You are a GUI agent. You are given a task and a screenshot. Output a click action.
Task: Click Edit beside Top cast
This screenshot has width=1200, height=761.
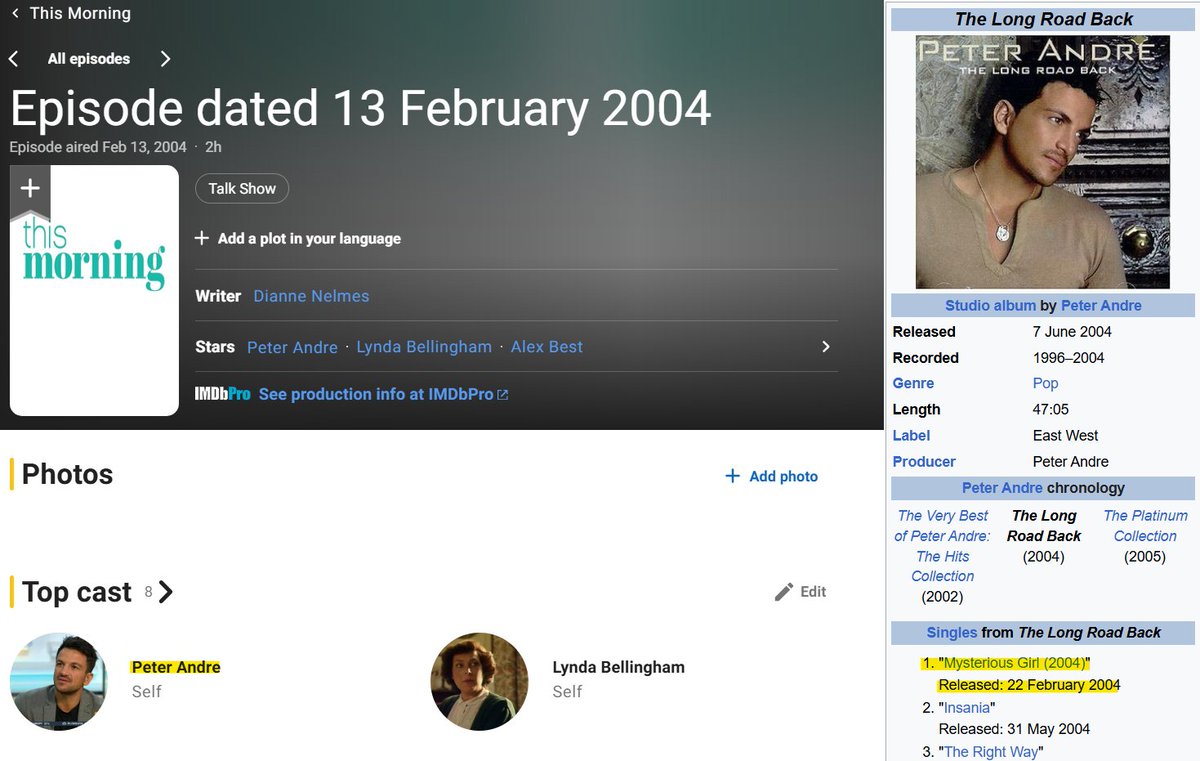(x=813, y=591)
